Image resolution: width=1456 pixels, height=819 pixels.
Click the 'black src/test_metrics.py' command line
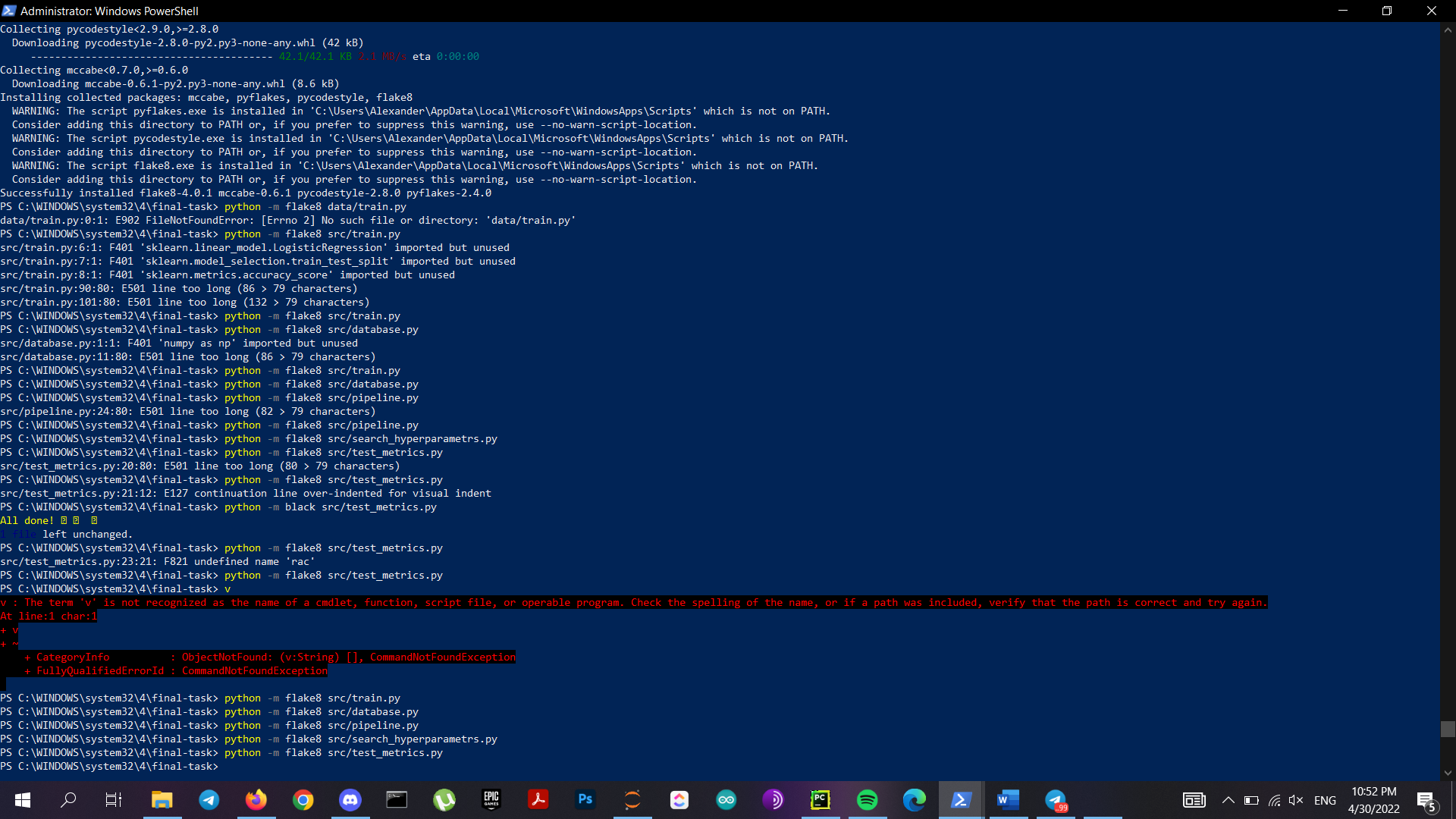218,507
